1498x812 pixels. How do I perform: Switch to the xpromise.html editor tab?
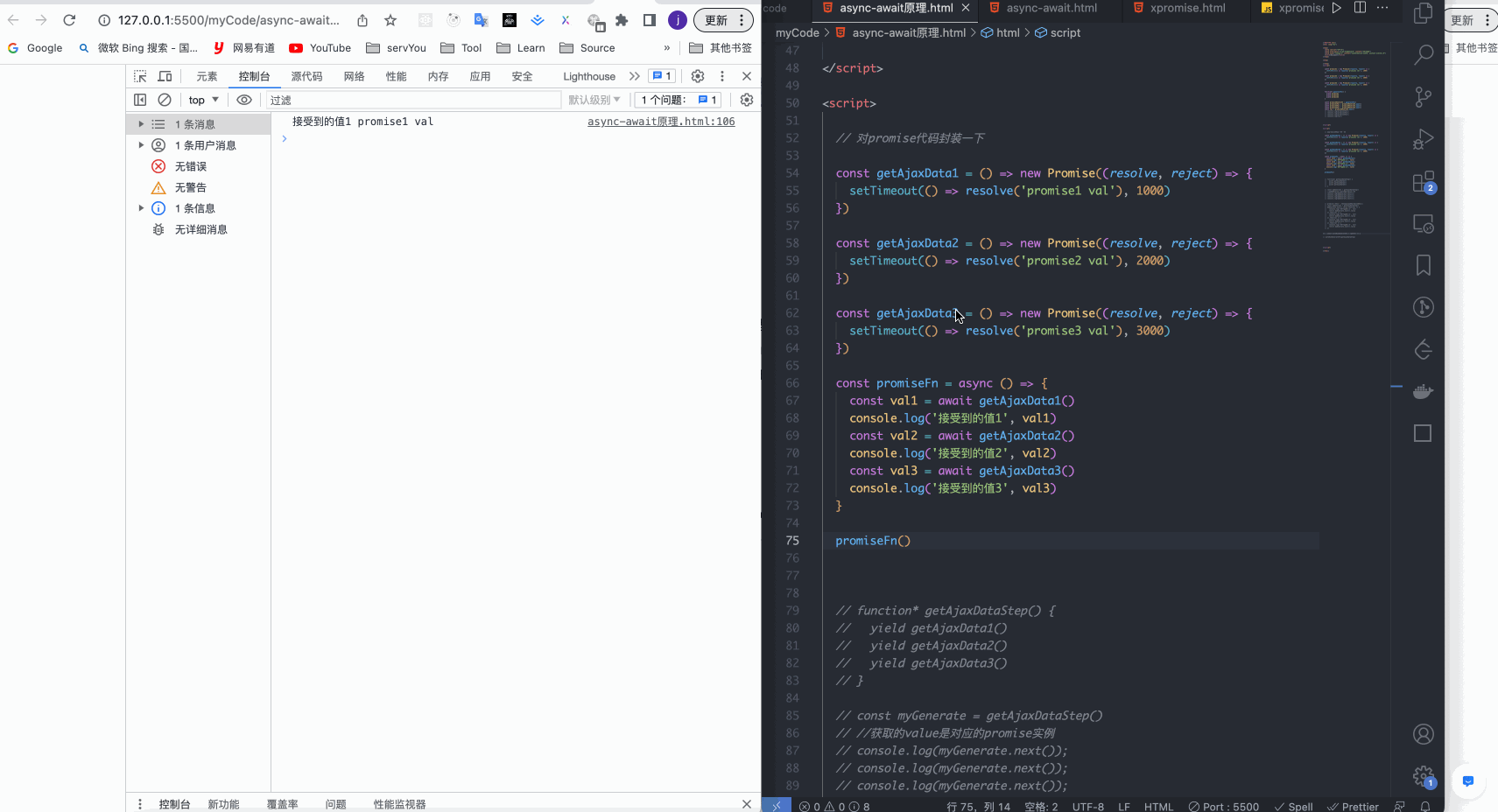click(1187, 8)
